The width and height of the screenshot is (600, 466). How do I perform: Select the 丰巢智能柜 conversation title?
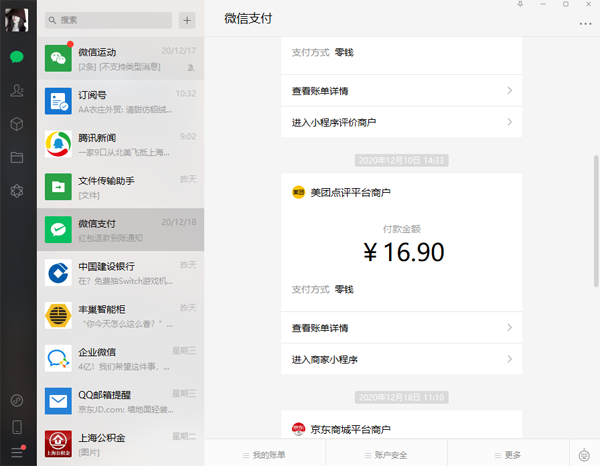coord(102,310)
